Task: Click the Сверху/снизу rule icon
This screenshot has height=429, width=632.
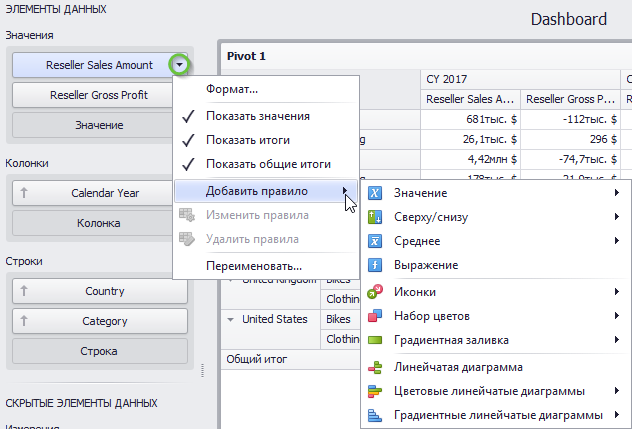Action: point(374,217)
